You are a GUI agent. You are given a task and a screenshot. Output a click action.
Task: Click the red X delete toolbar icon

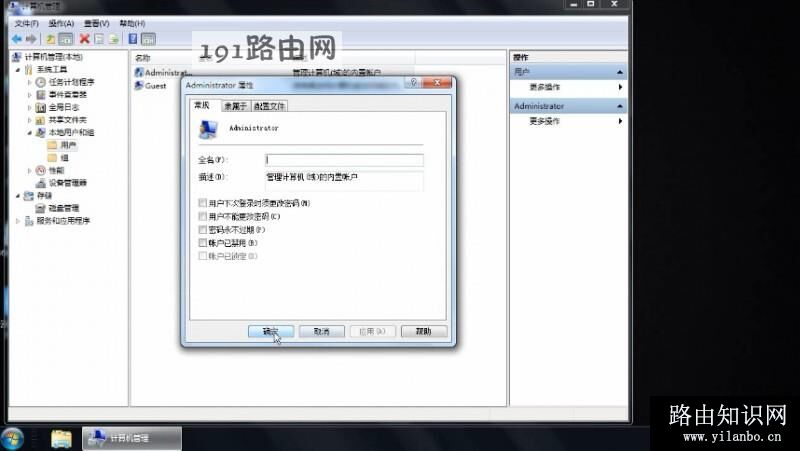coord(85,39)
